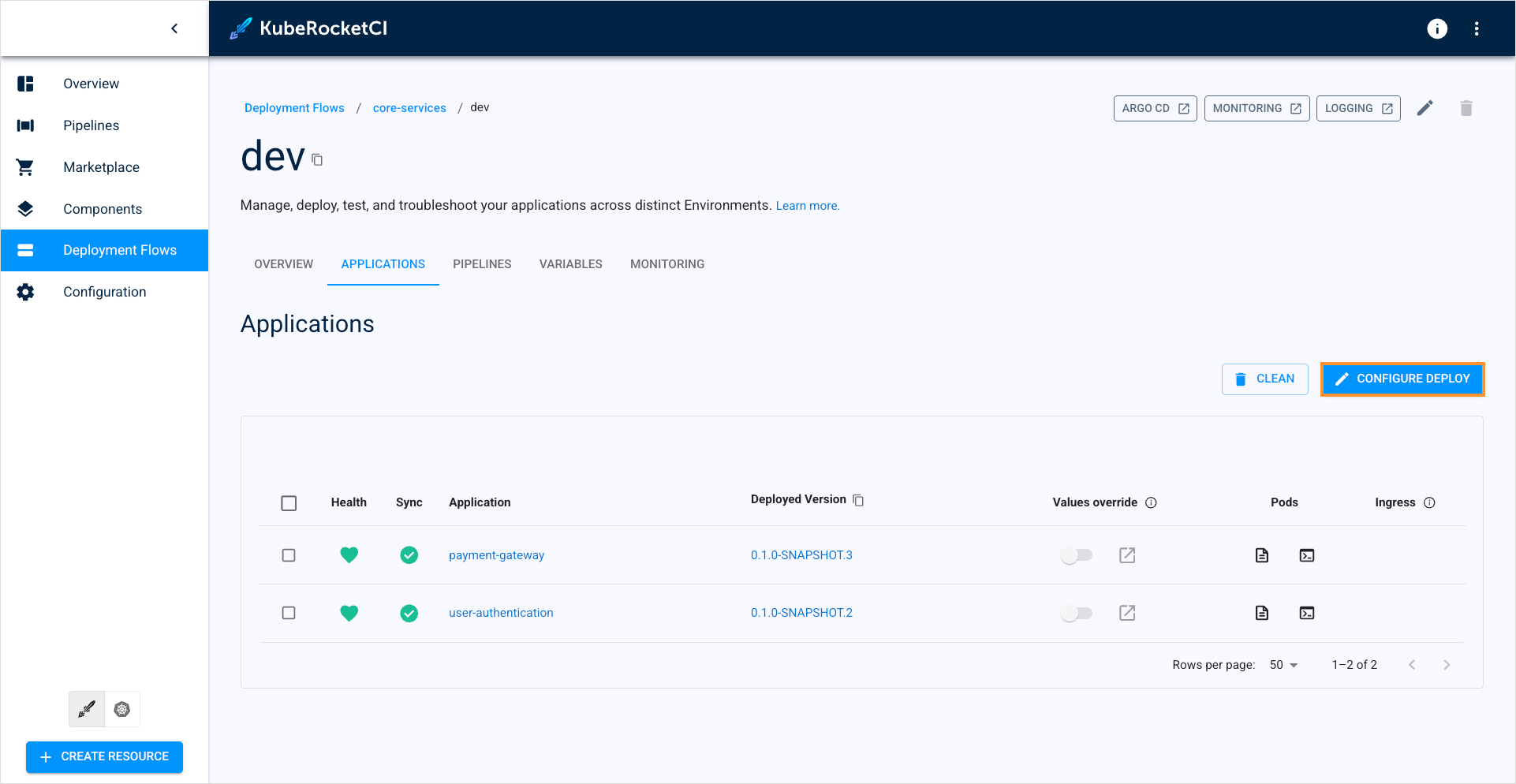
Task: Open the info icon in header
Action: [x=1436, y=29]
